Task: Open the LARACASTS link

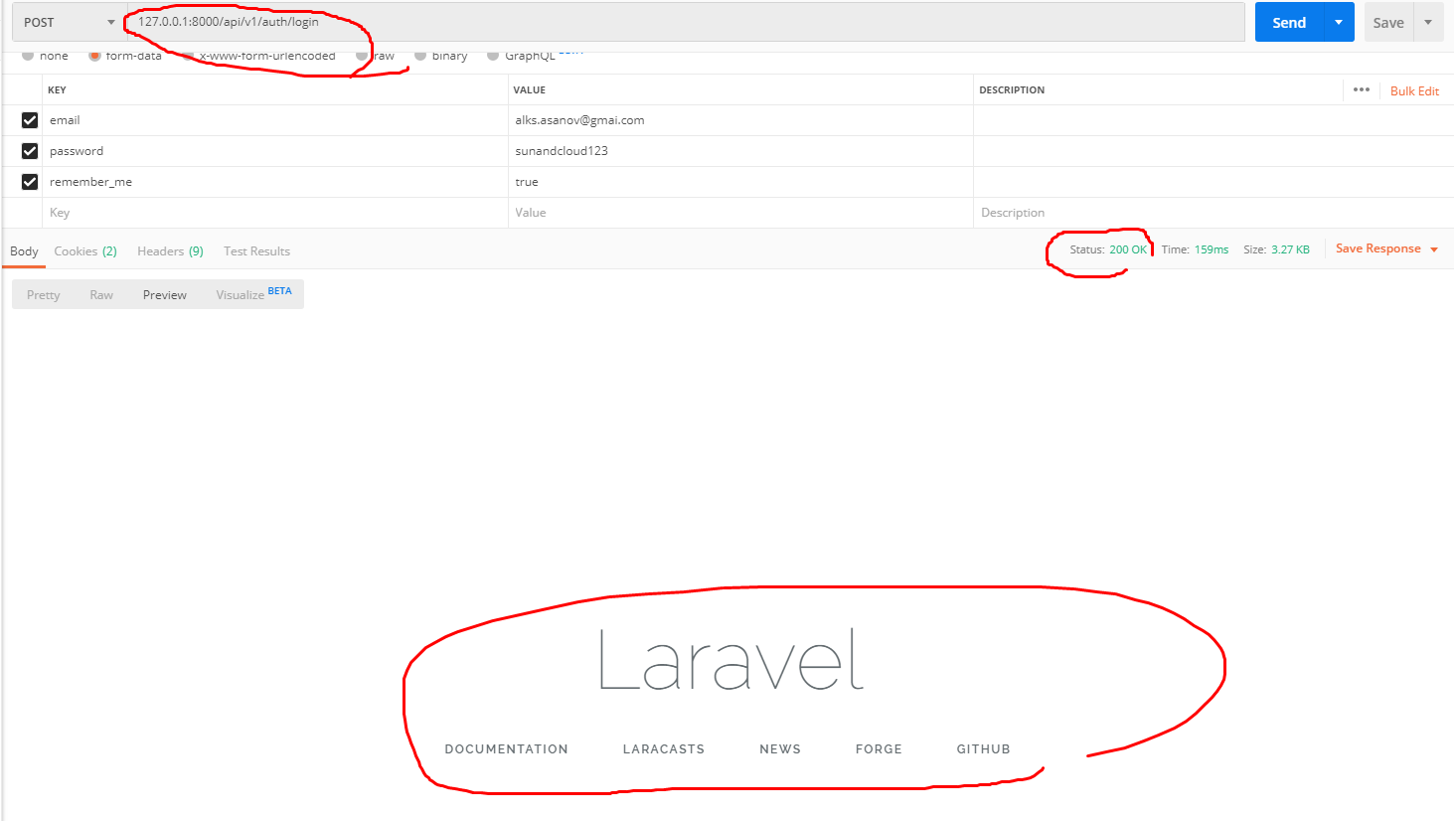Action: [664, 749]
